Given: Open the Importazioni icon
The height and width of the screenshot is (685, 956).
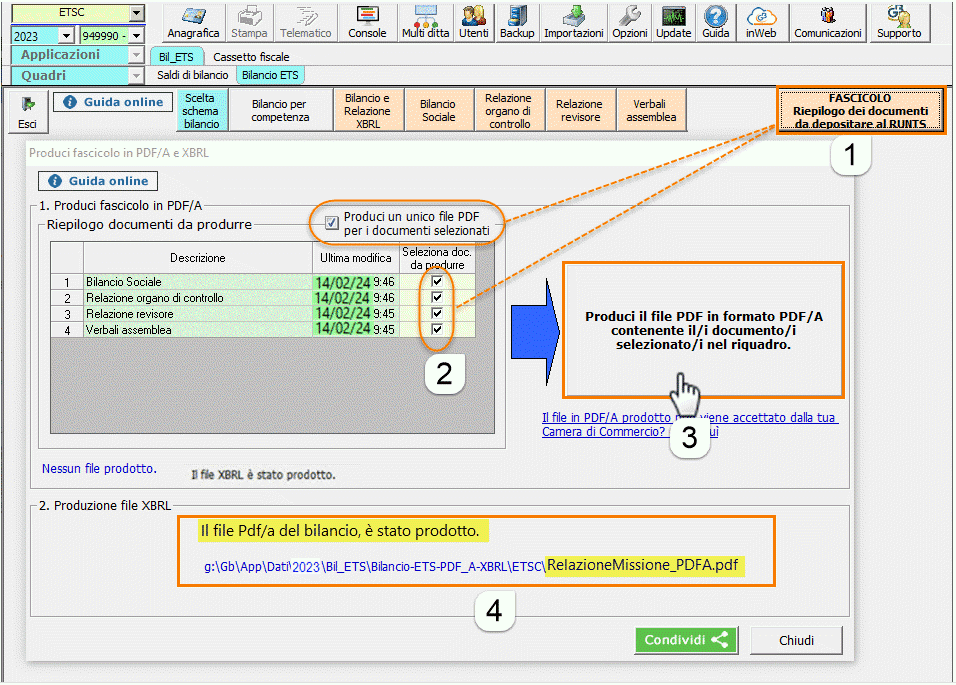Looking at the screenshot, I should tap(574, 23).
